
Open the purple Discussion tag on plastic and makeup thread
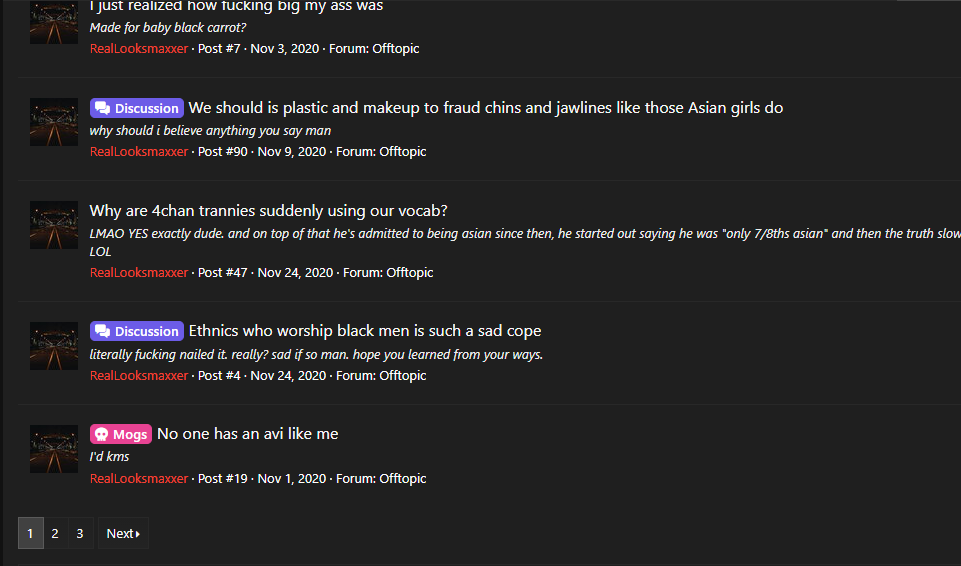[x=137, y=108]
